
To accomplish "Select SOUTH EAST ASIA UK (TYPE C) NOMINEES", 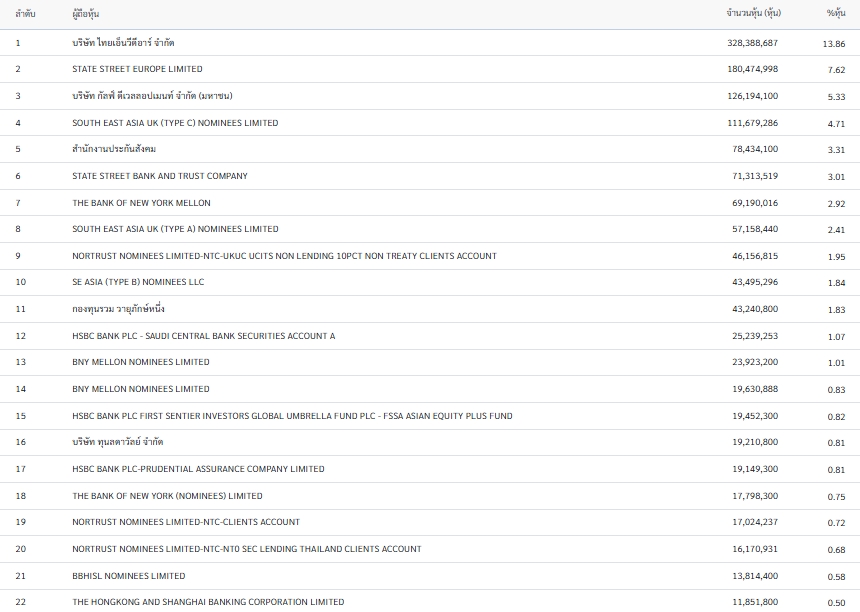I will coord(175,123).
